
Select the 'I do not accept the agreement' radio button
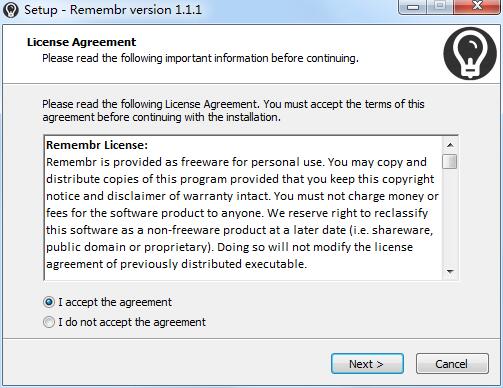tap(49, 322)
